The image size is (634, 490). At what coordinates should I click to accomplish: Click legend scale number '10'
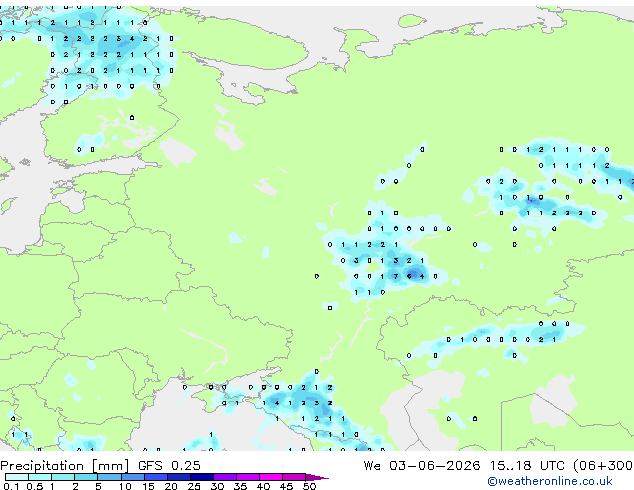125,486
